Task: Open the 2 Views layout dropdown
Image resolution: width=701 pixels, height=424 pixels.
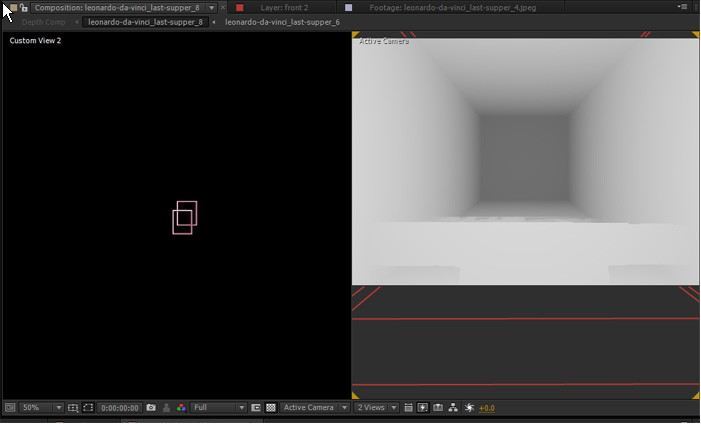Action: point(376,407)
